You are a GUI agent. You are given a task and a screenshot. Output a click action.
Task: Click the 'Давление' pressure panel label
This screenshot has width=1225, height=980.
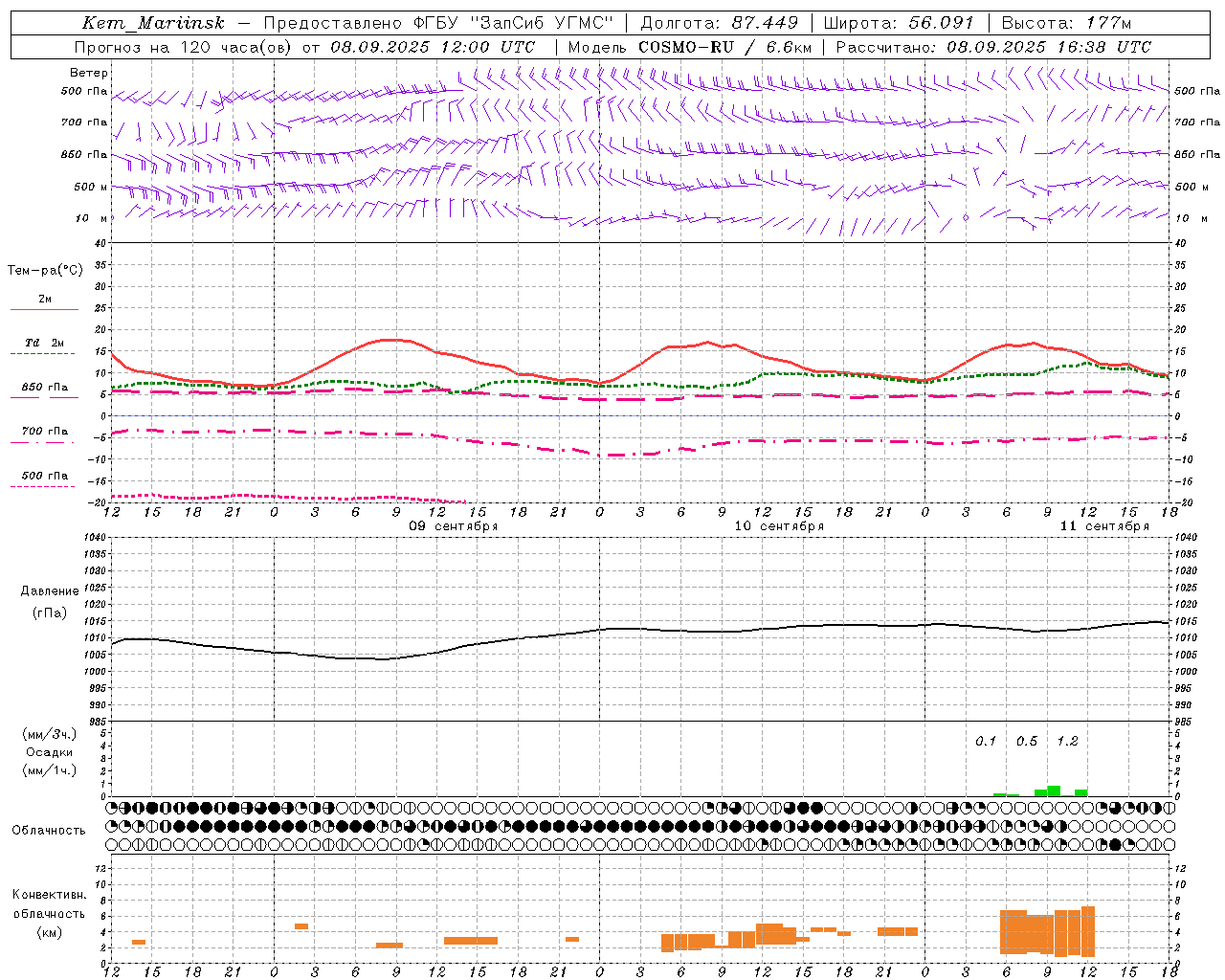(50, 591)
